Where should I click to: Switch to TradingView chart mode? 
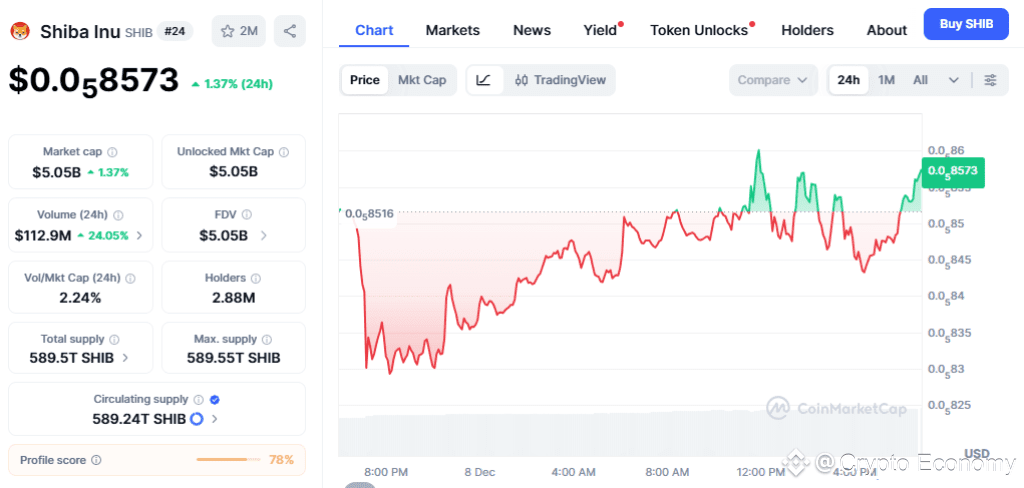pyautogui.click(x=560, y=80)
